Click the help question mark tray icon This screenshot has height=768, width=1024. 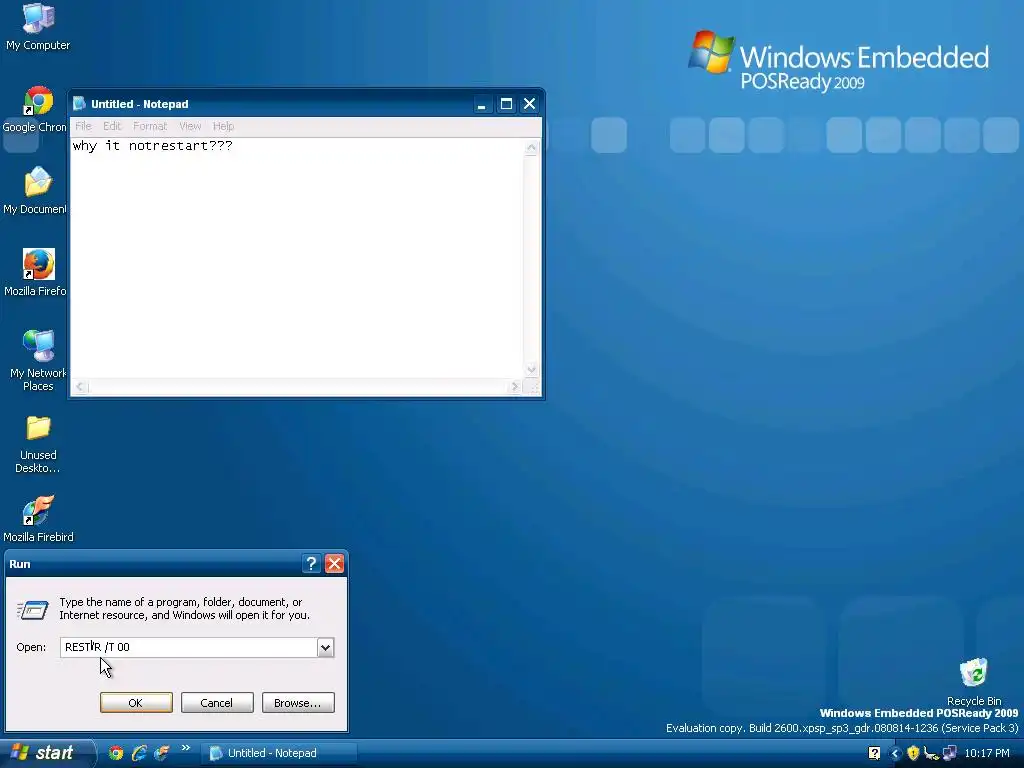pyautogui.click(x=874, y=753)
